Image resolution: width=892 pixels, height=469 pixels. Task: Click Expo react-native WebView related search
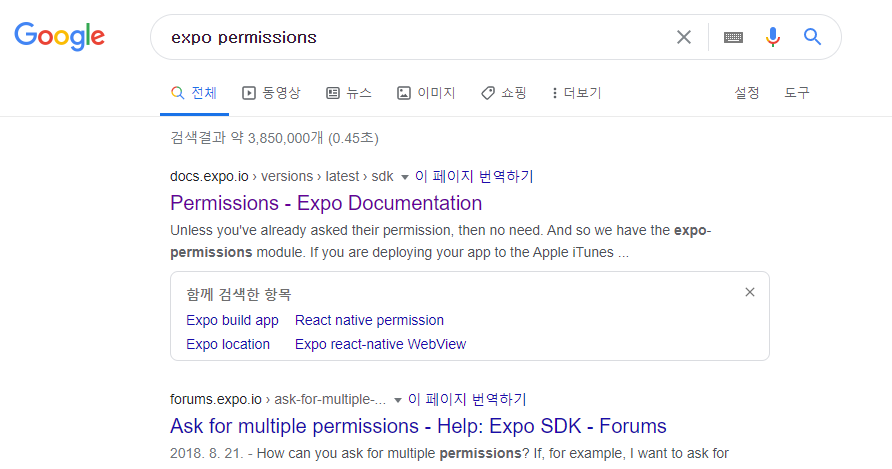click(x=380, y=344)
